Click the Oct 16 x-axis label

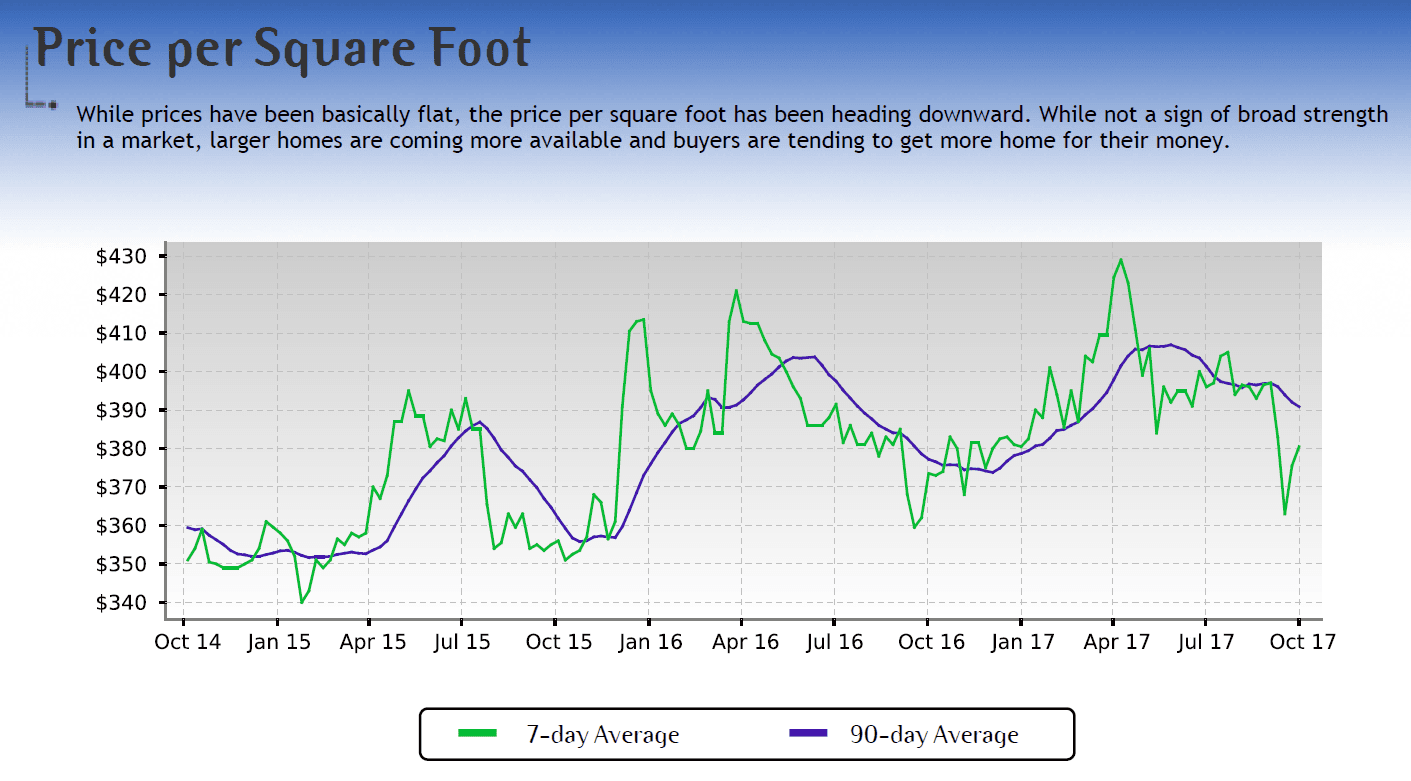931,642
